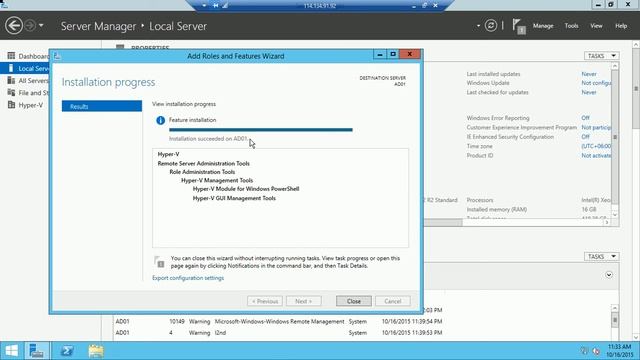The width and height of the screenshot is (640, 360).
Task: Click the Properties panel vertical scrollbar
Action: coord(615,141)
